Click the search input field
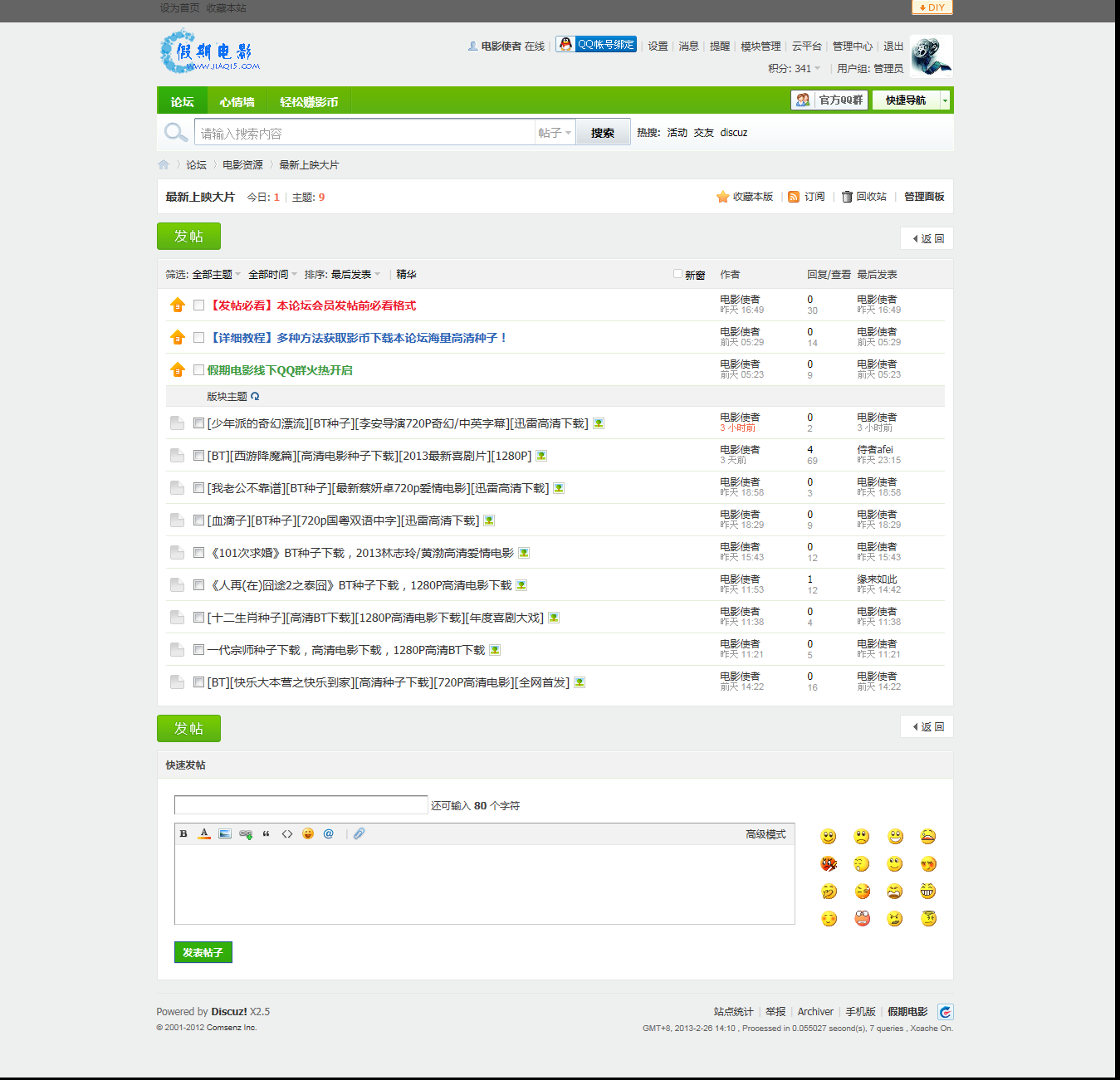This screenshot has height=1080, width=1120. click(x=365, y=133)
